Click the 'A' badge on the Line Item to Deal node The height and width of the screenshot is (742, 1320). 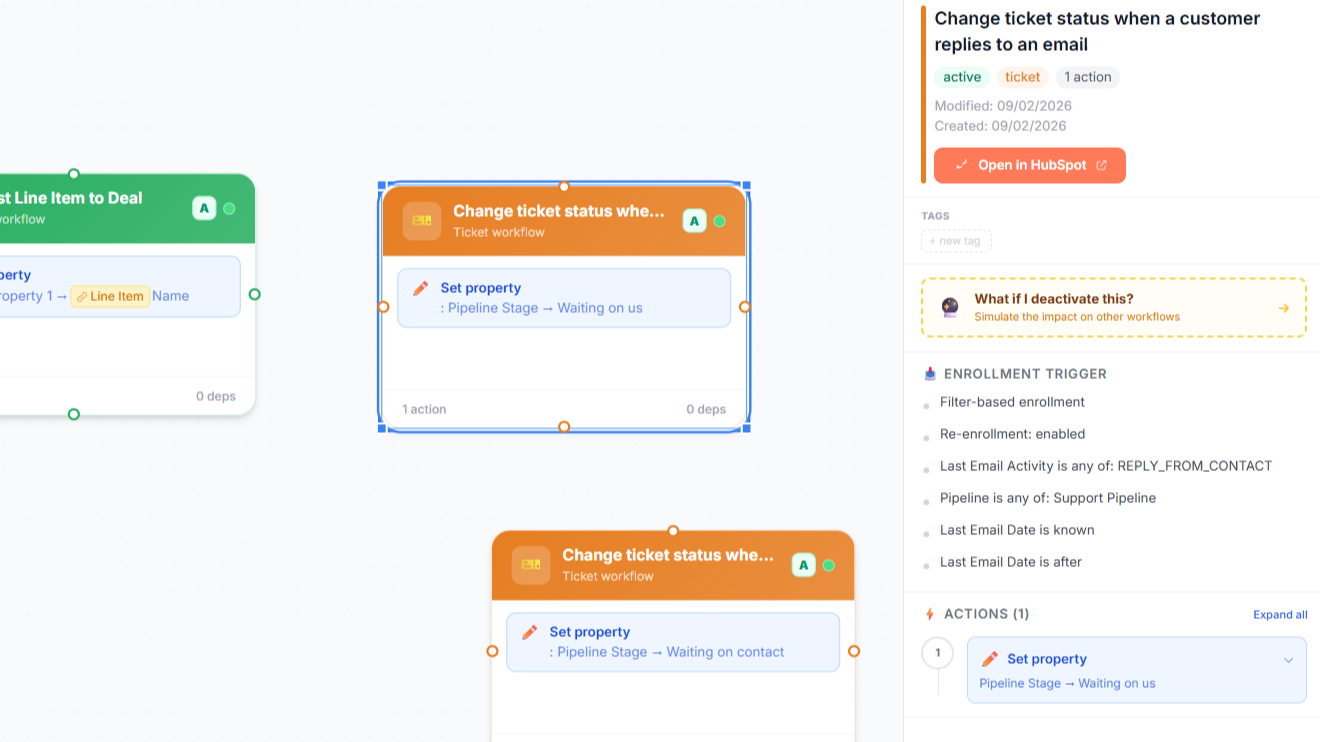pyautogui.click(x=204, y=208)
